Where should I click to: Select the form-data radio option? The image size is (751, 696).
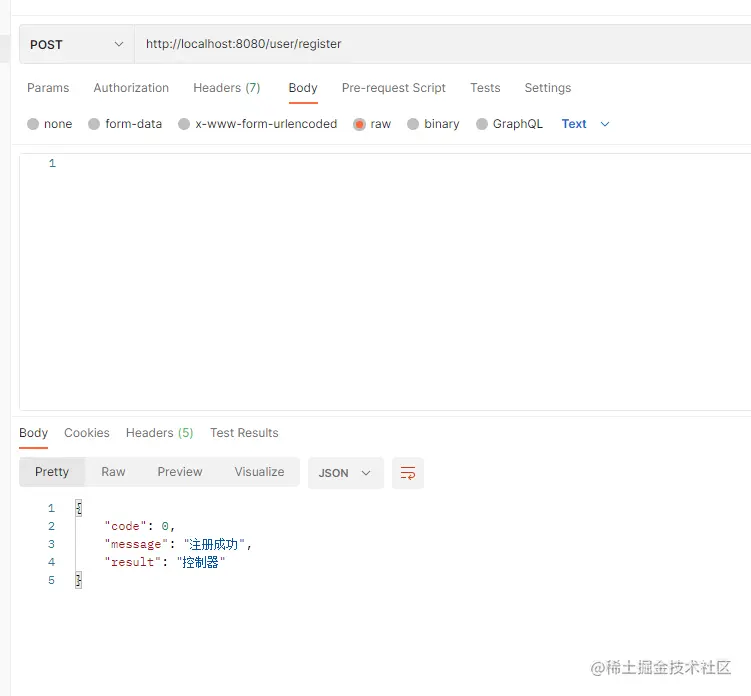click(95, 124)
